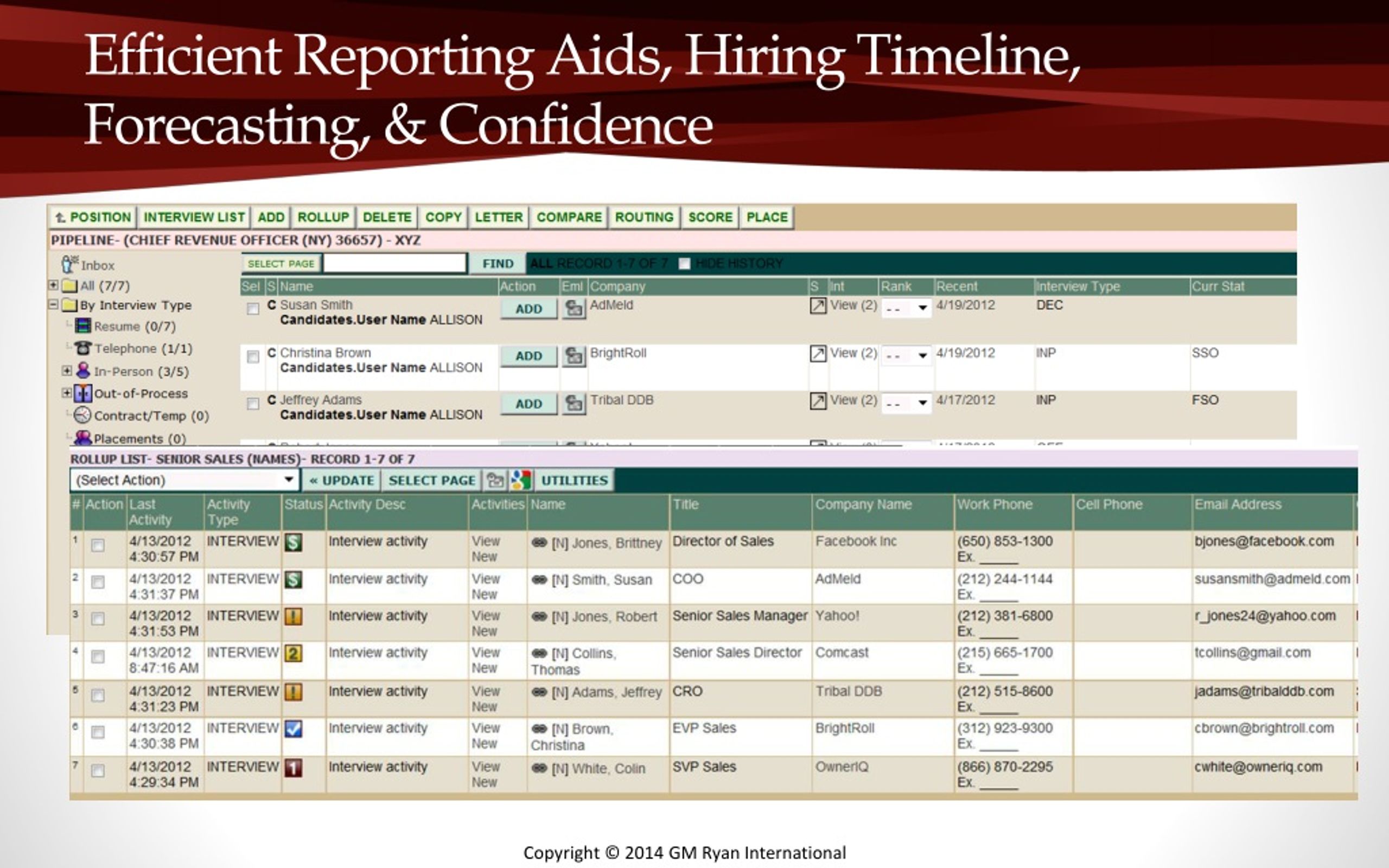This screenshot has height=868, width=1389.
Task: Click red number 1 status icon for Colin White
Action: tap(294, 768)
